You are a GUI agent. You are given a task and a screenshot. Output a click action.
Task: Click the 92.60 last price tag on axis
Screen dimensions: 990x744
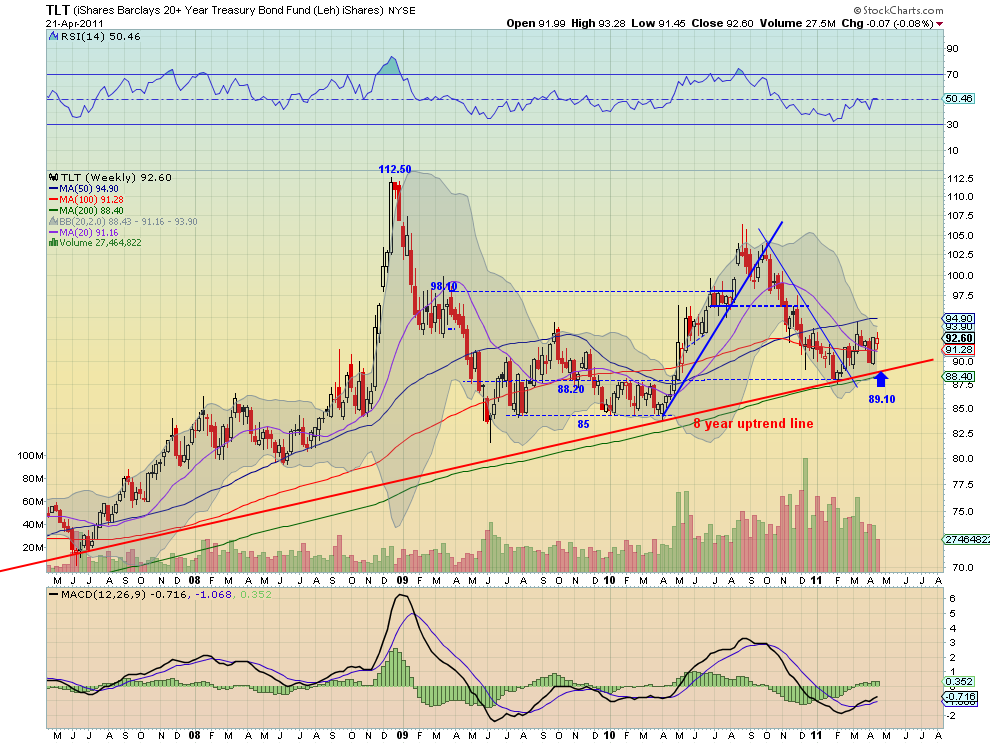click(x=959, y=338)
